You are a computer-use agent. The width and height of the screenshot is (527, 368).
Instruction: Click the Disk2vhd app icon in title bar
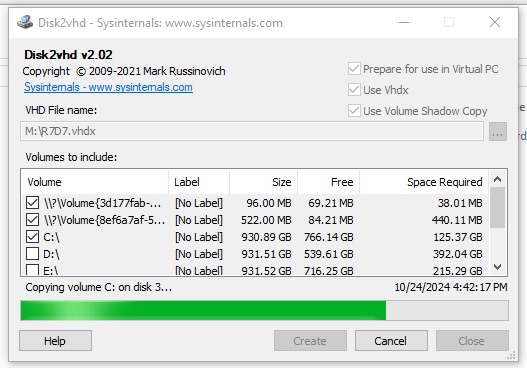[x=25, y=23]
